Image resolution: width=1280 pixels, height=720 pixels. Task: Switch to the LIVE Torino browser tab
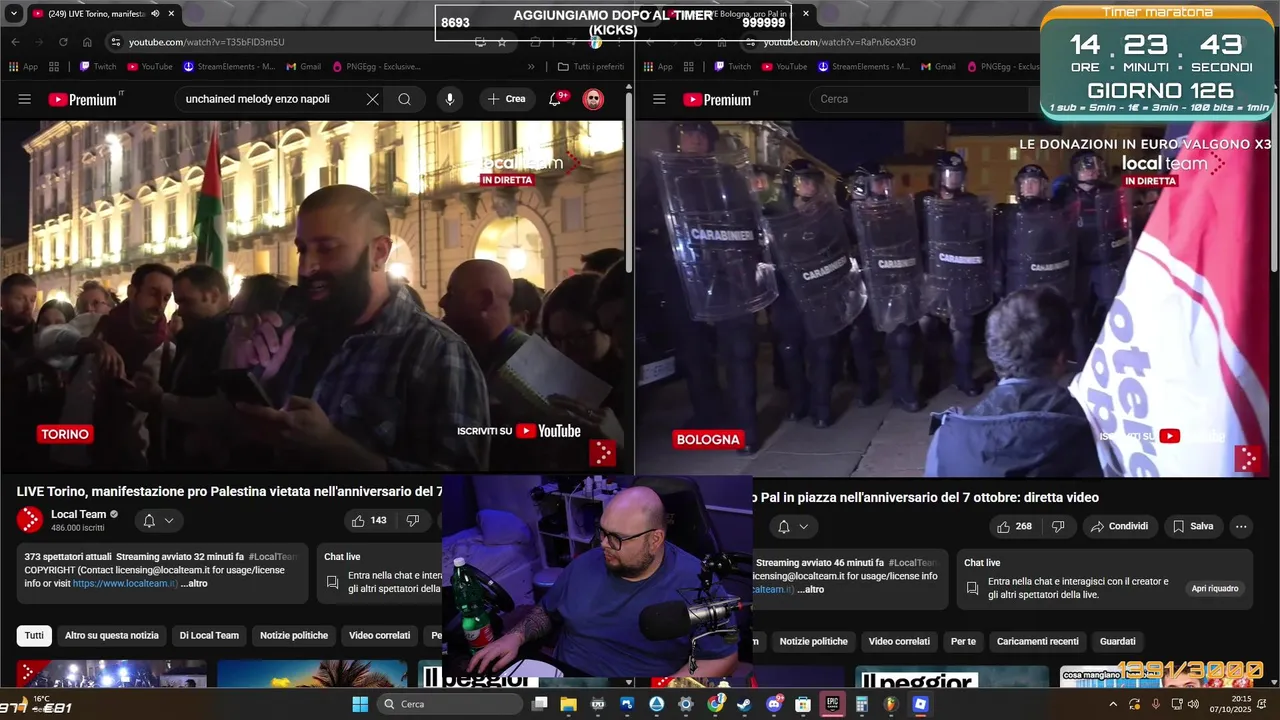(x=97, y=13)
